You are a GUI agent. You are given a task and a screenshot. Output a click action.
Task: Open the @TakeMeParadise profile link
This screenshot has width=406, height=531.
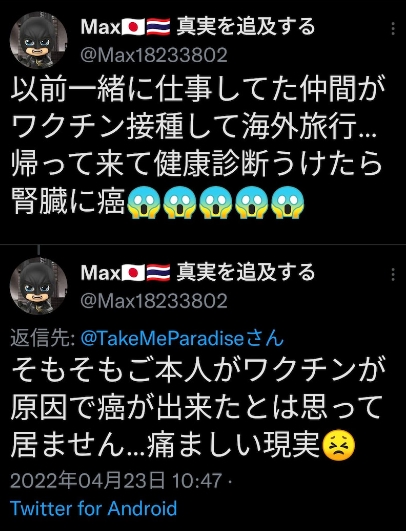click(182, 338)
